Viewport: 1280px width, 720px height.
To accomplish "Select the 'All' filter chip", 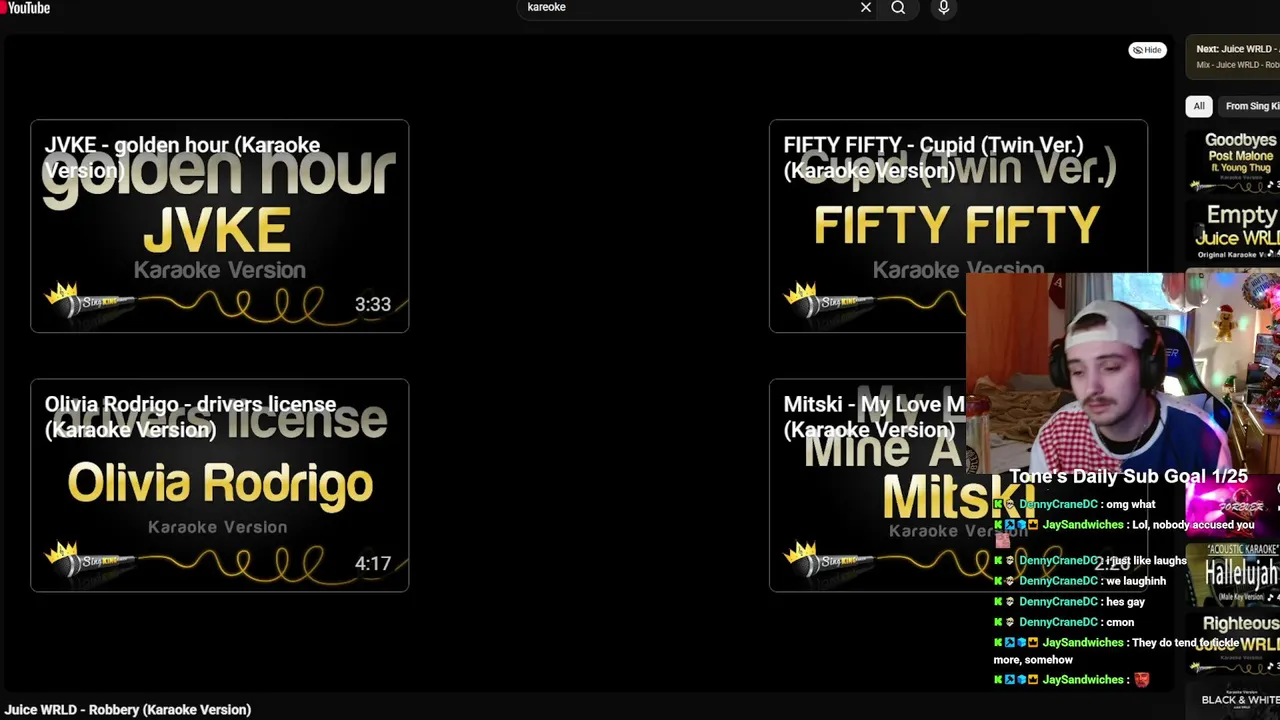I will pyautogui.click(x=1199, y=106).
